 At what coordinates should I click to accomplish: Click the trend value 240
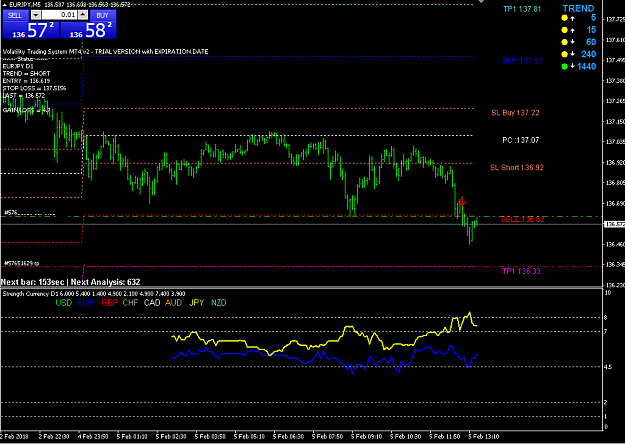(589, 54)
